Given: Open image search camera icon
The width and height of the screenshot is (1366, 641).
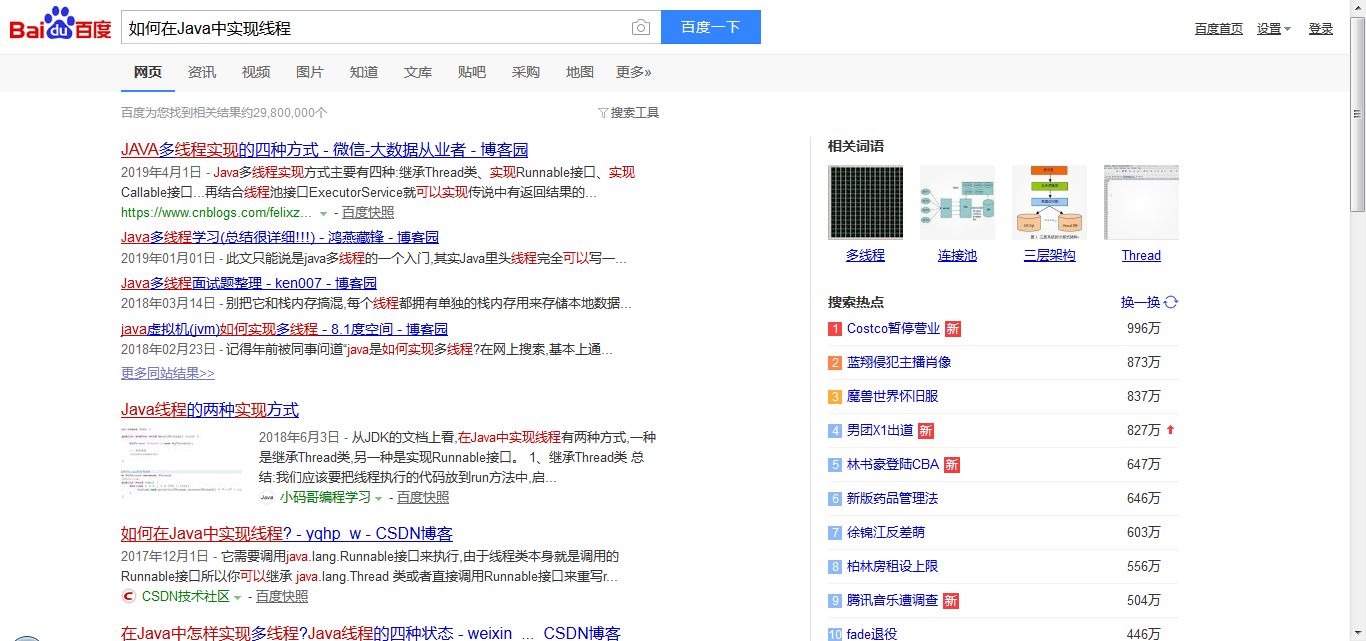Looking at the screenshot, I should click(x=641, y=28).
